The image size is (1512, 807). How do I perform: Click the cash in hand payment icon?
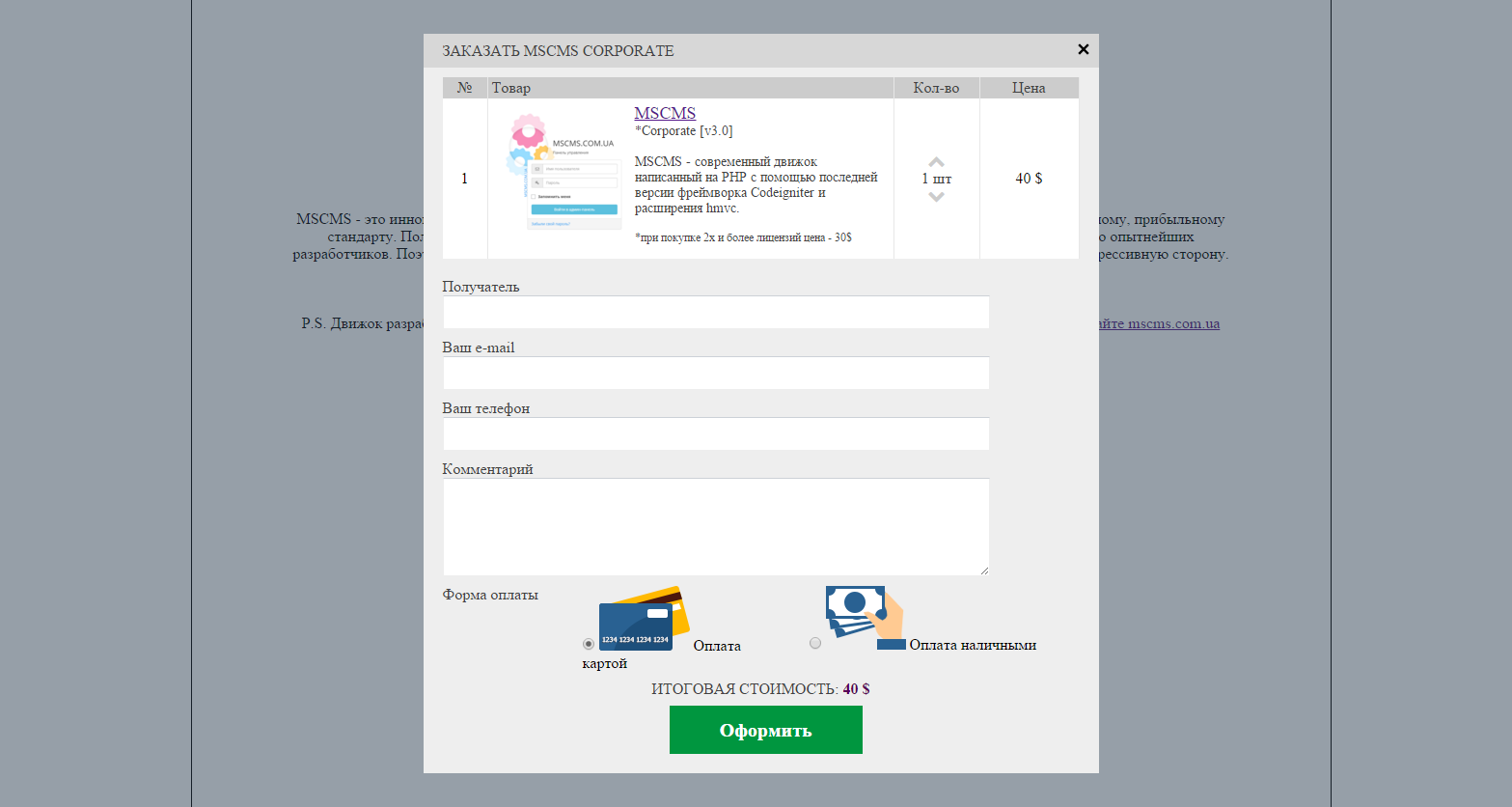[x=866, y=618]
